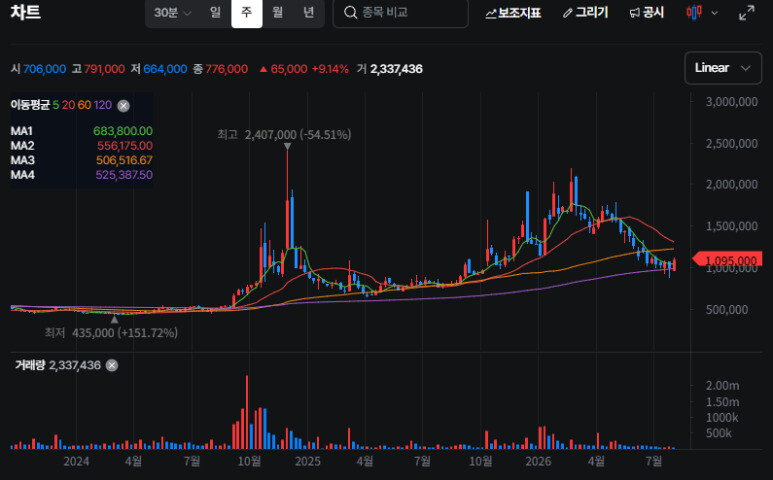Click the candlestick chart type icon
The width and height of the screenshot is (773, 480).
(694, 12)
